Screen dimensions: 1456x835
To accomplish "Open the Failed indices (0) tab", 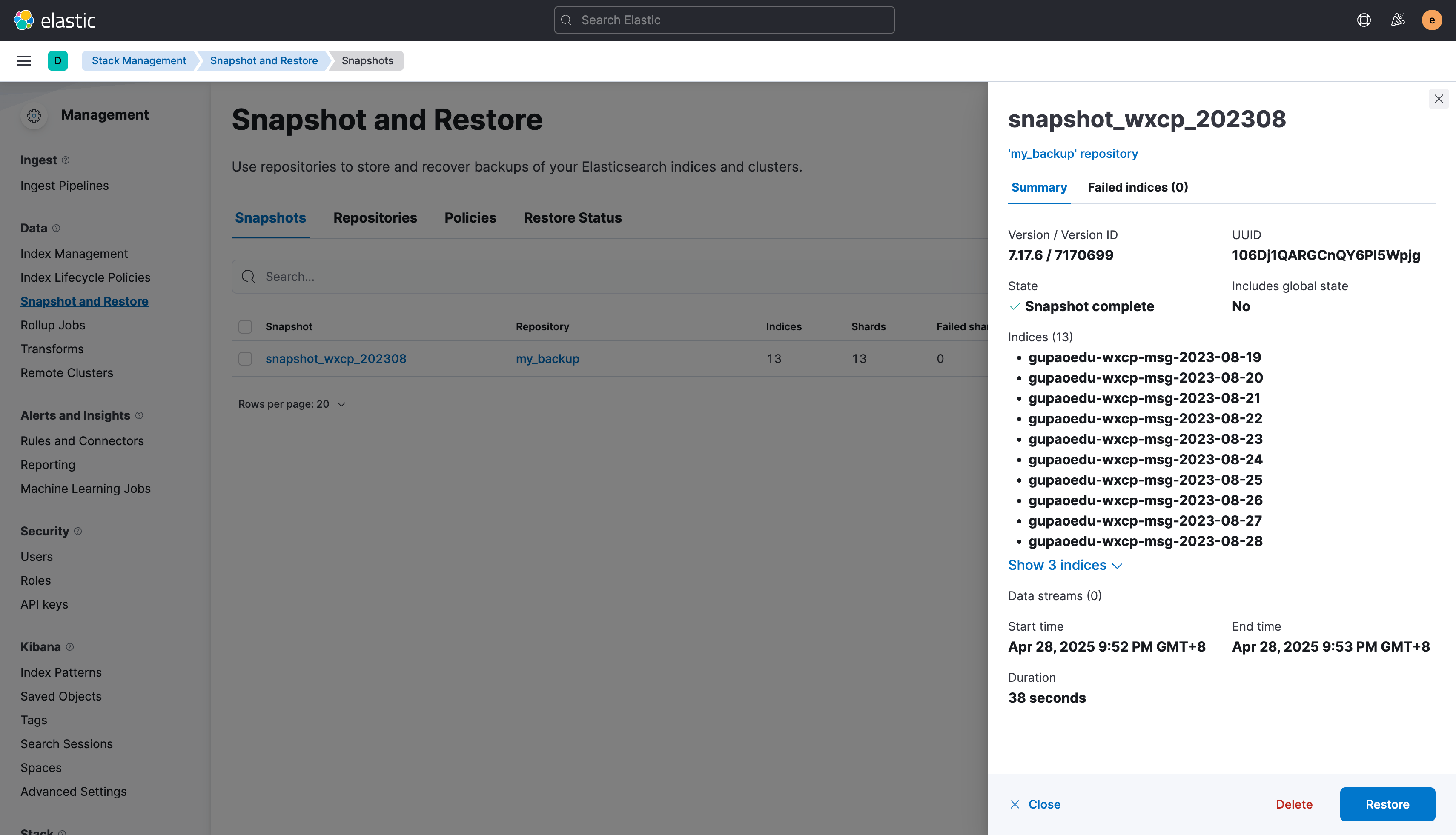I will pyautogui.click(x=1138, y=188).
